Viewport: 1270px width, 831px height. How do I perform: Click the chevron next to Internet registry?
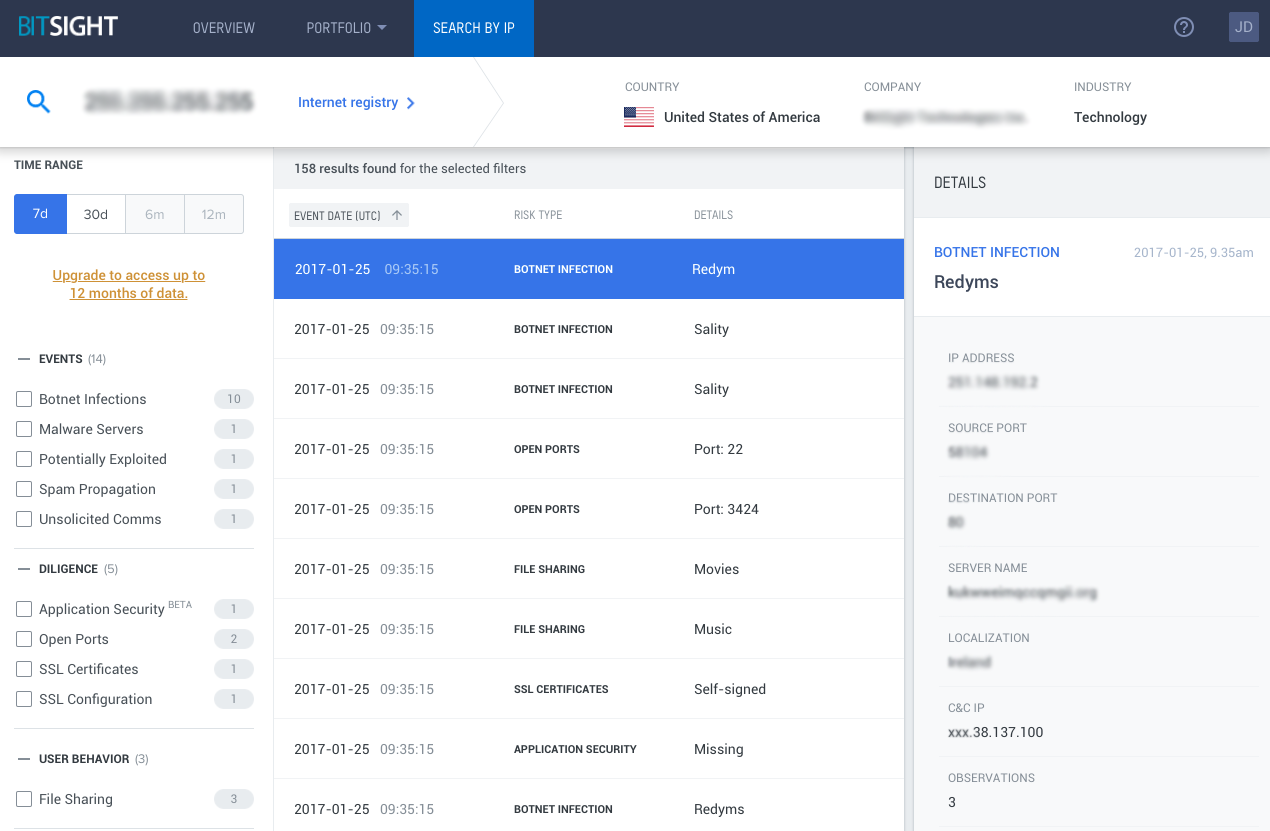coord(411,102)
